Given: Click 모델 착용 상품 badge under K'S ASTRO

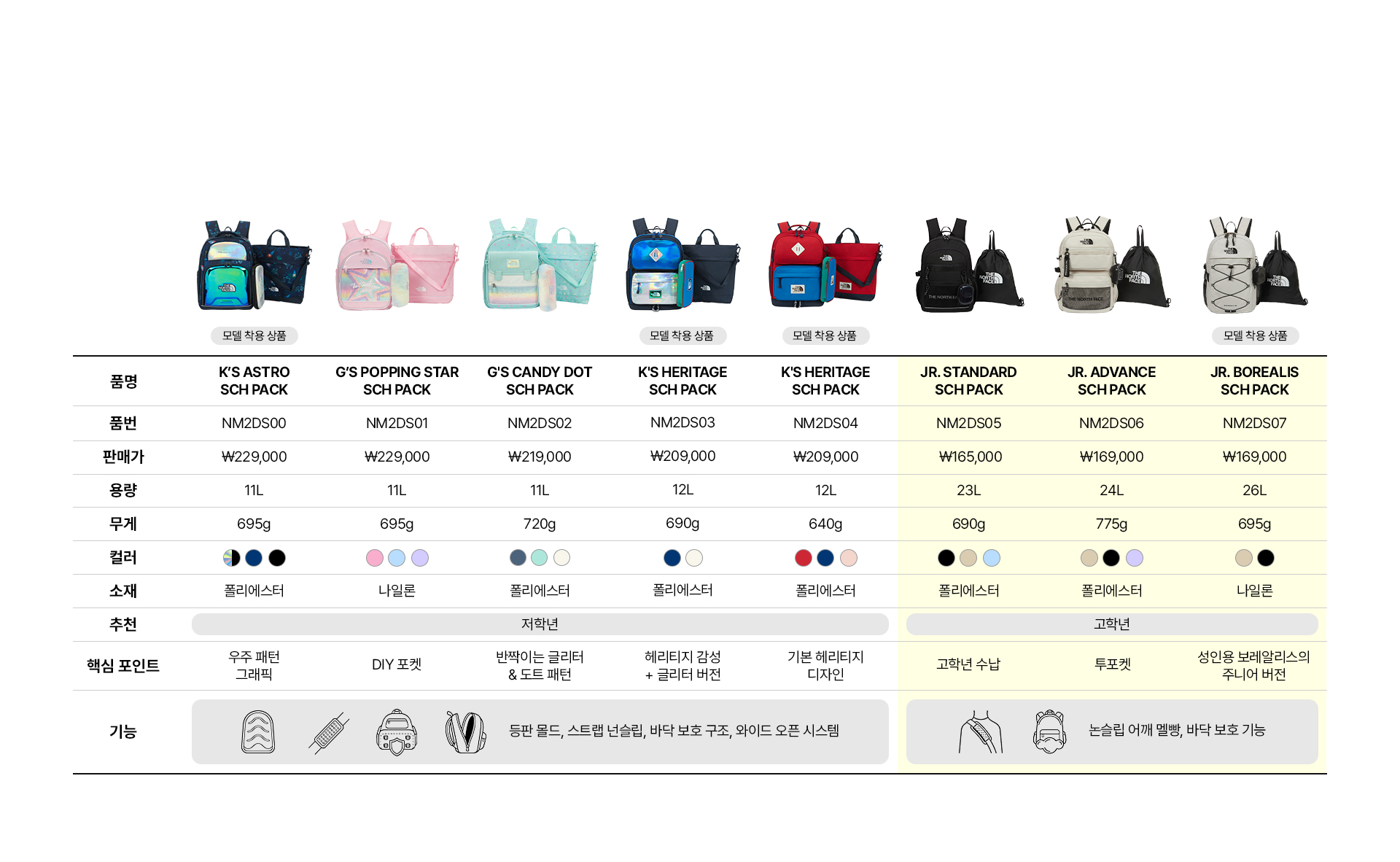Looking at the screenshot, I should pyautogui.click(x=254, y=335).
